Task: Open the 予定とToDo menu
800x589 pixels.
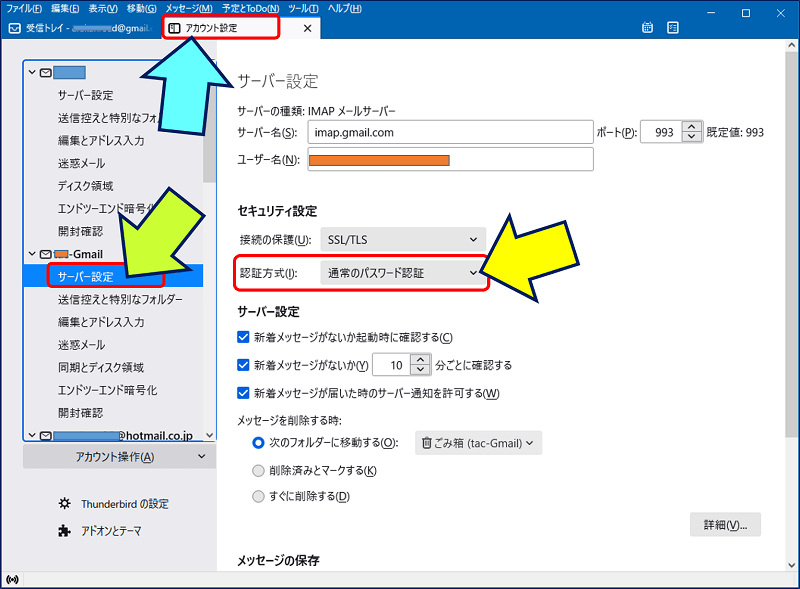Action: (x=251, y=9)
